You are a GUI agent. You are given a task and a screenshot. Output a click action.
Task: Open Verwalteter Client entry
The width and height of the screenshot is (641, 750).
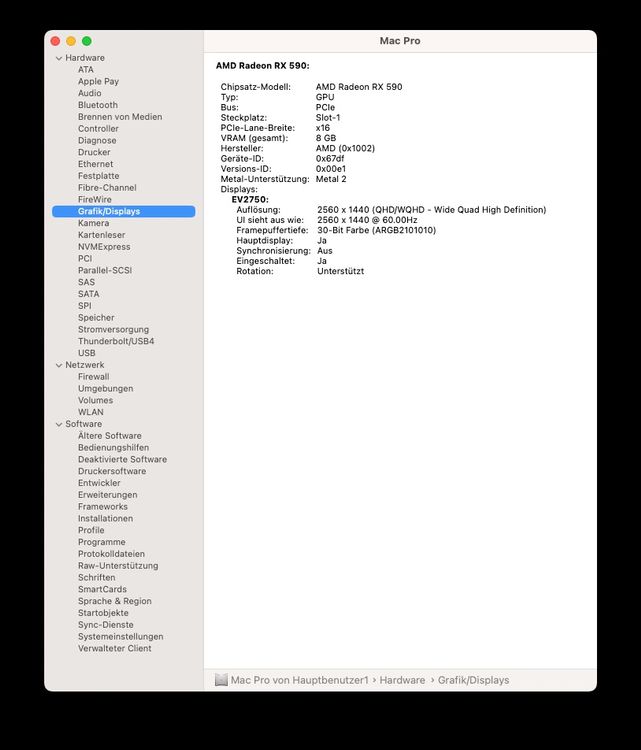coord(114,649)
